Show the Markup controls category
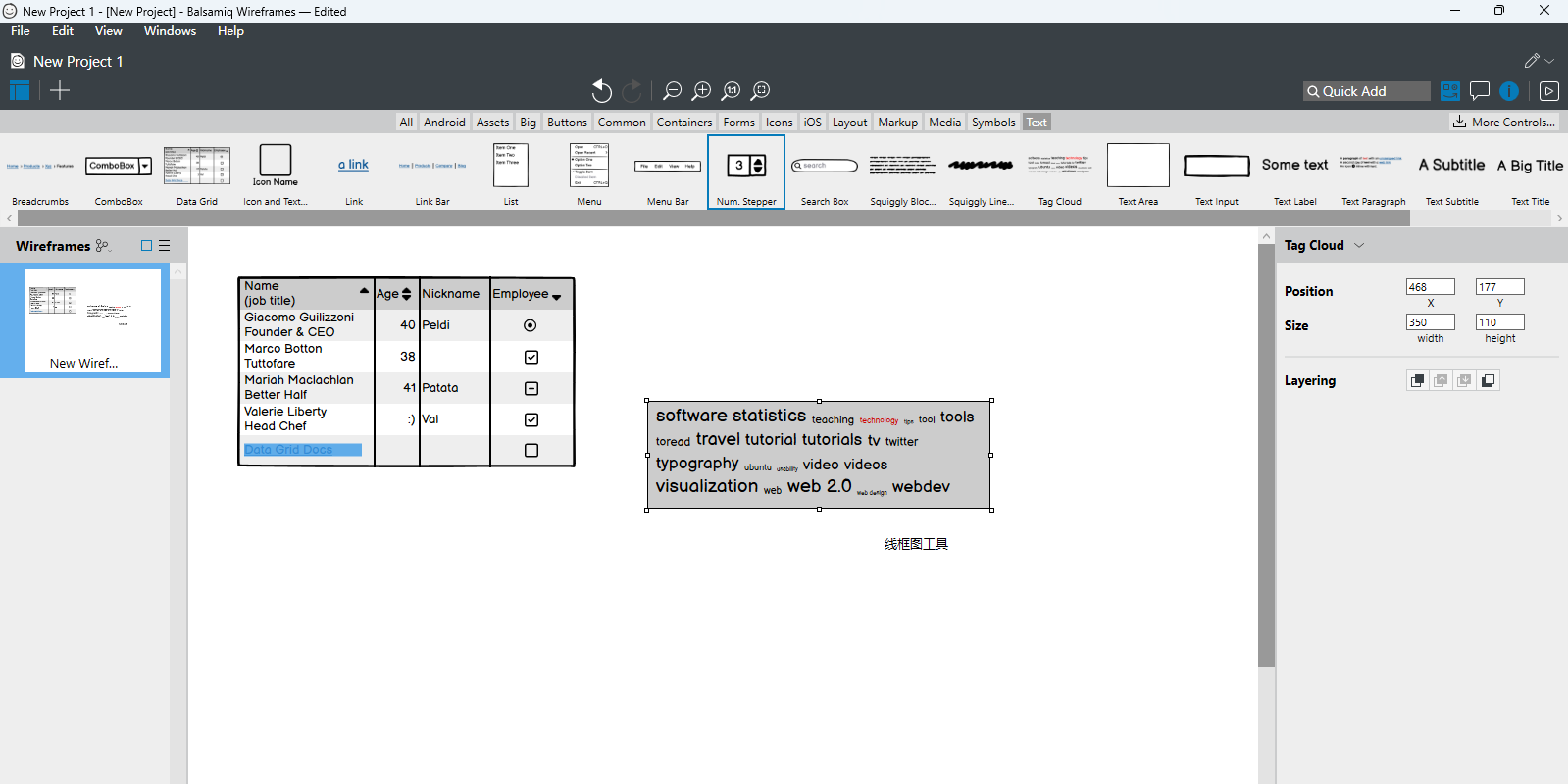The width and height of the screenshot is (1568, 784). [898, 122]
